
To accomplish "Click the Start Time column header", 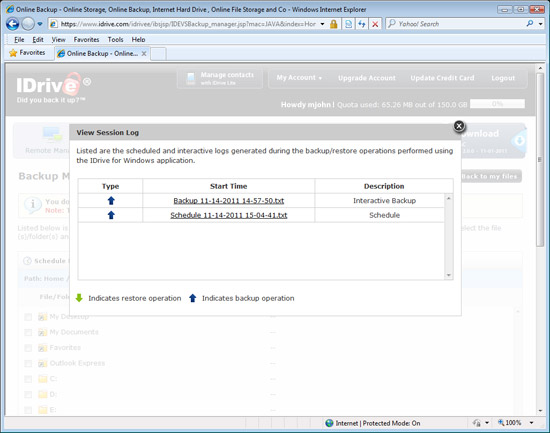I will point(228,186).
